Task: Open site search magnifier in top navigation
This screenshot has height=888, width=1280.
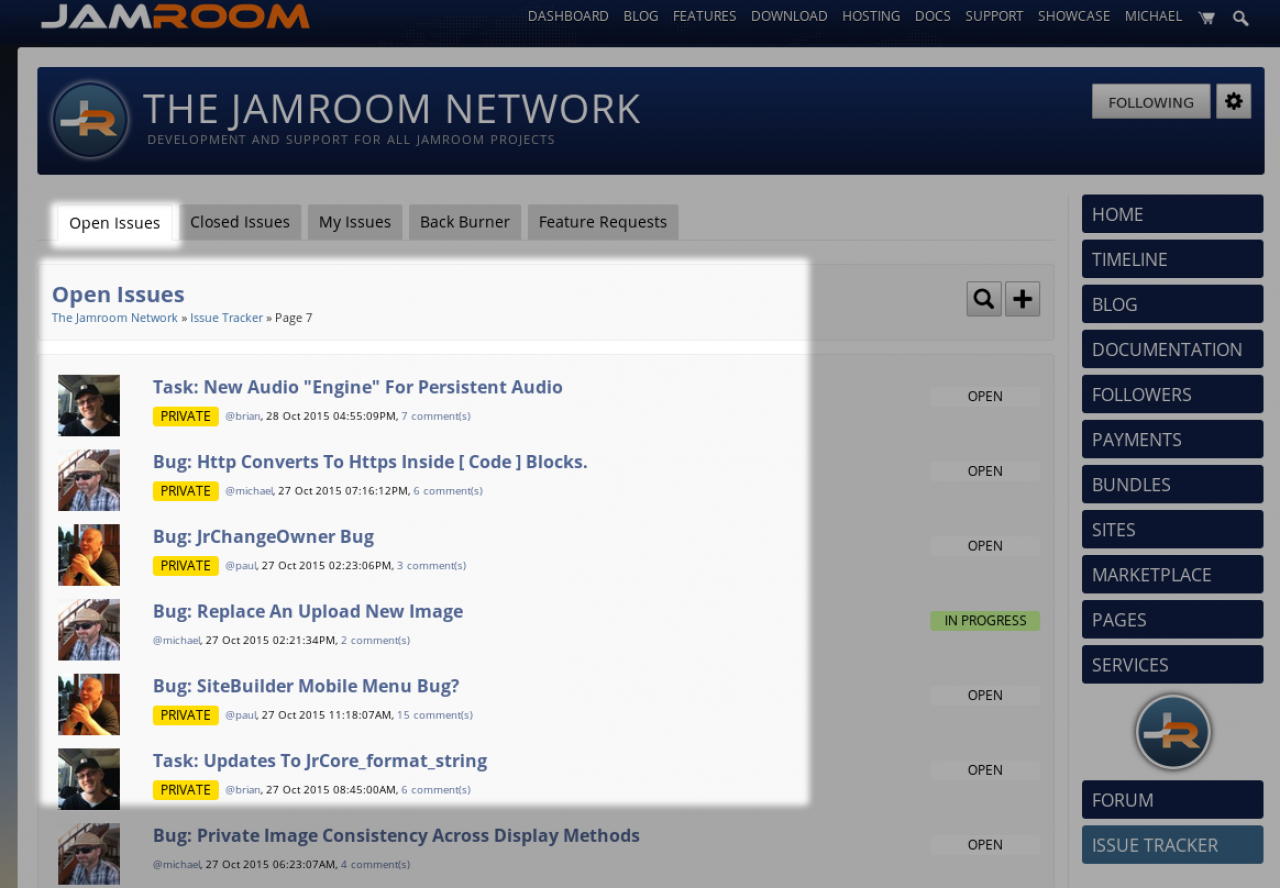Action: (1241, 17)
